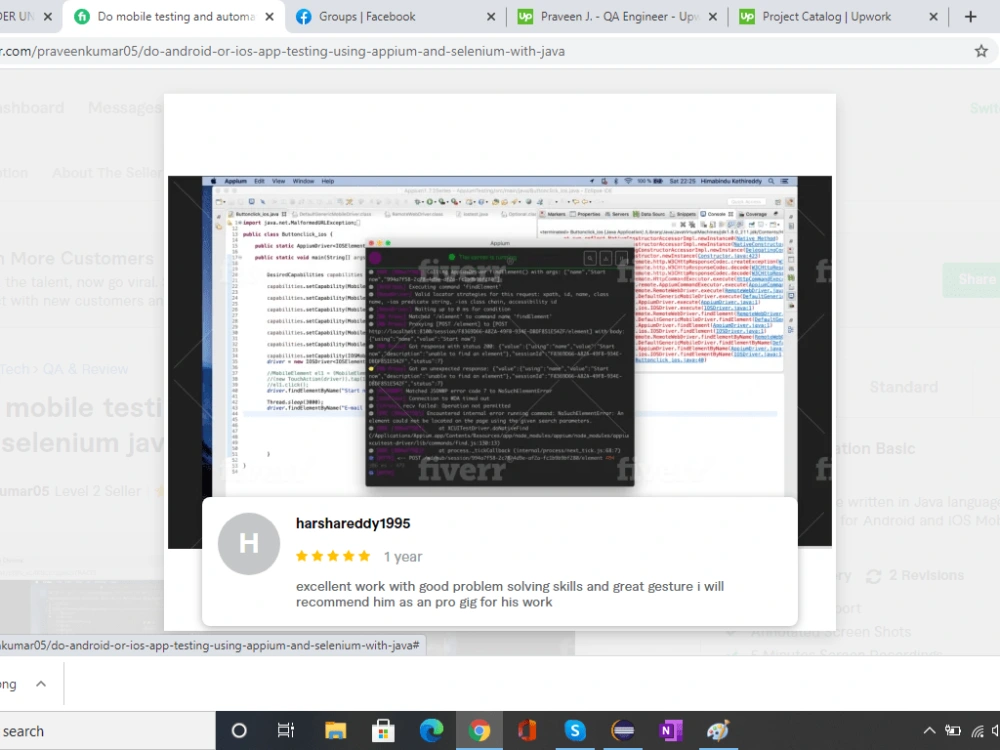Click the five-star rating in the review

(332, 556)
